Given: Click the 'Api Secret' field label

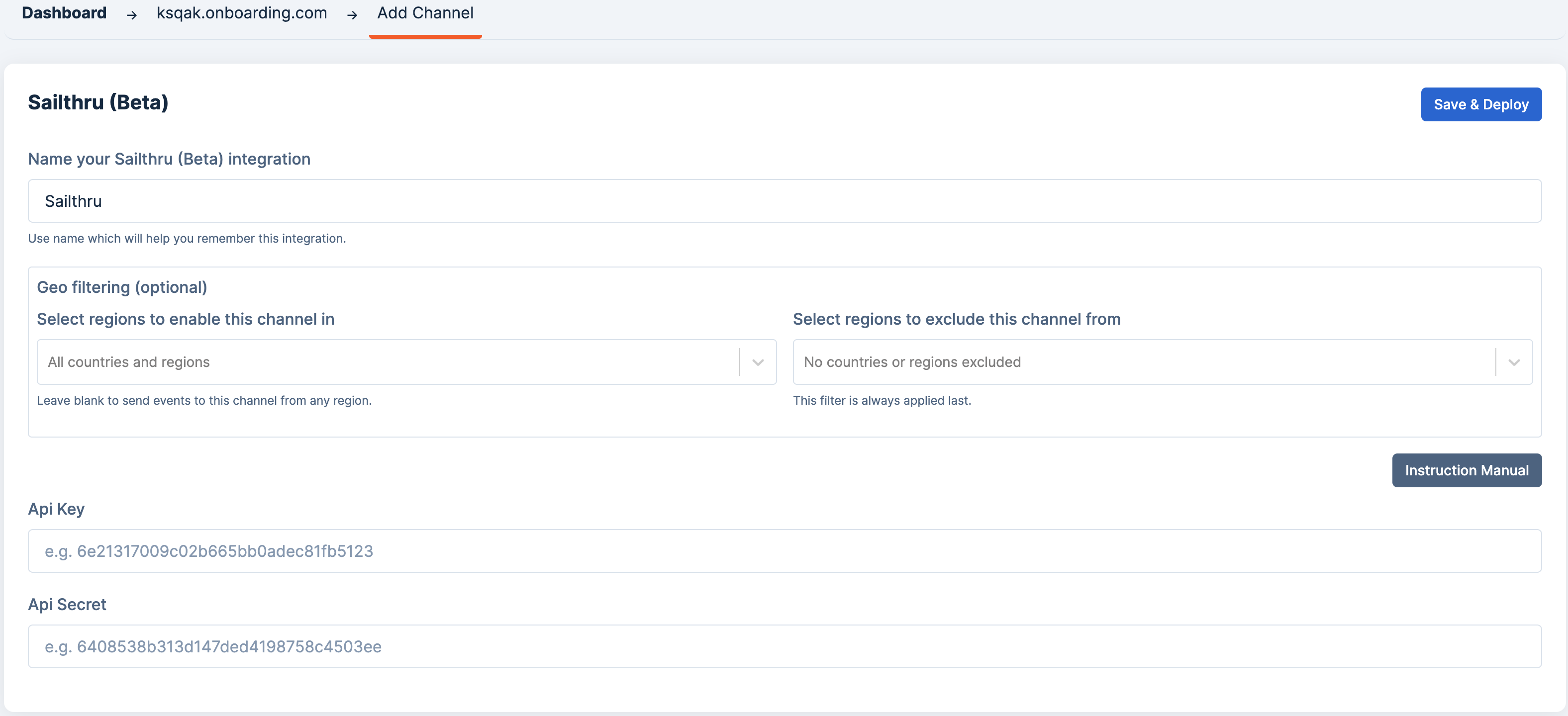Looking at the screenshot, I should coord(67,604).
